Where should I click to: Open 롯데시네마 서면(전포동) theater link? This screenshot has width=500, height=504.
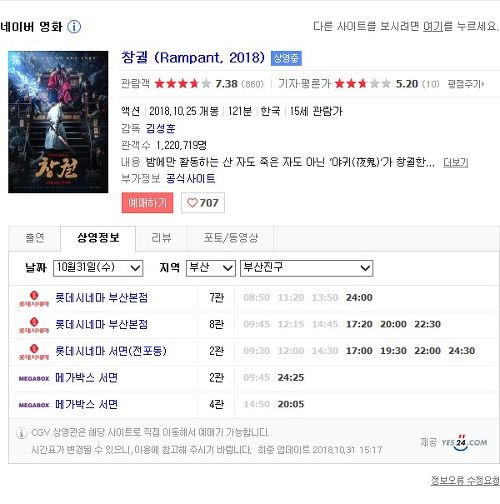click(x=111, y=351)
